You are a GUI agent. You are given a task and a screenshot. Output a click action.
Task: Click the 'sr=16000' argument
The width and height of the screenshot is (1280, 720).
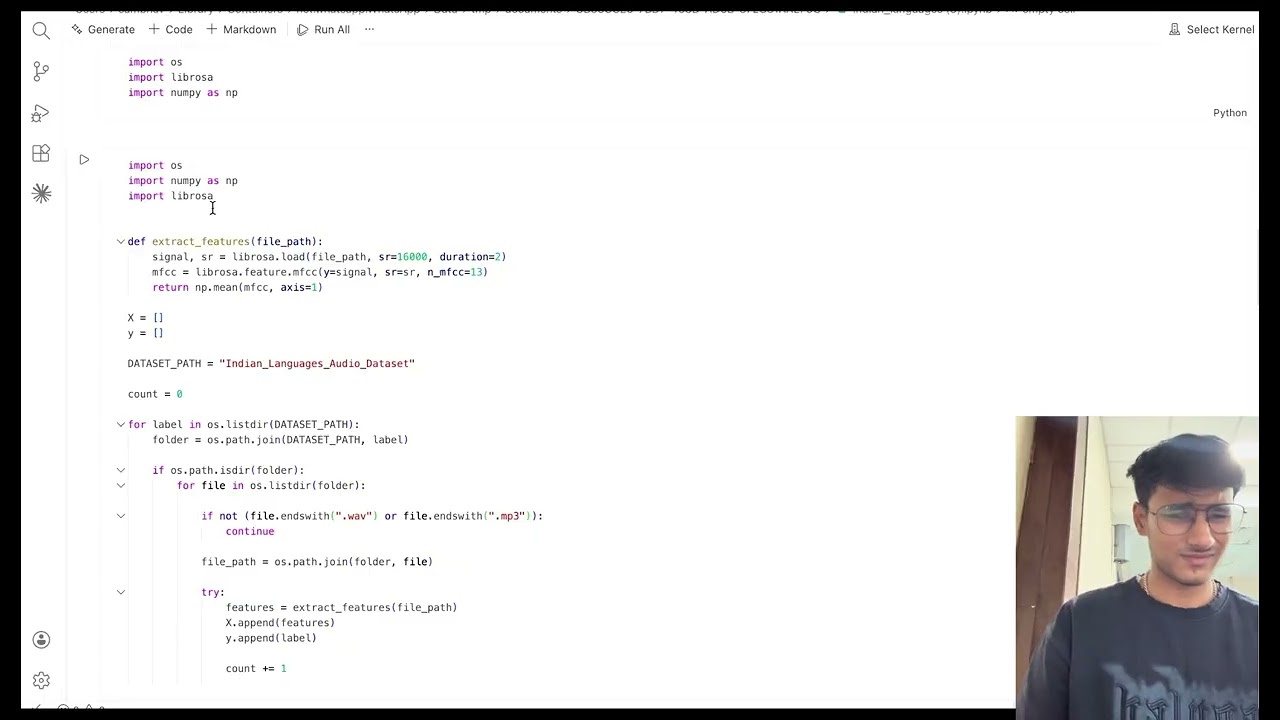(x=403, y=257)
